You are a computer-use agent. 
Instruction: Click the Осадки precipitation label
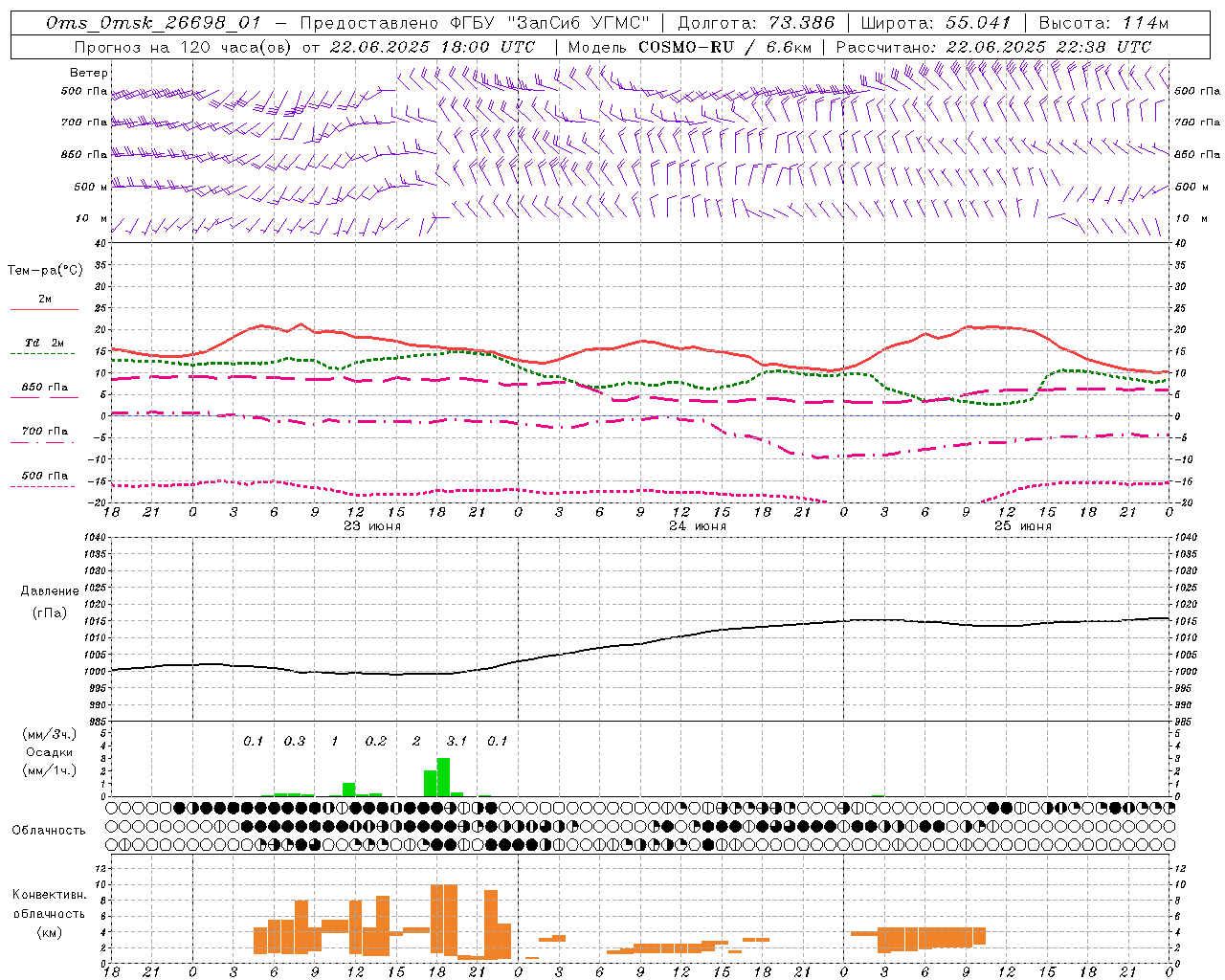click(x=50, y=752)
